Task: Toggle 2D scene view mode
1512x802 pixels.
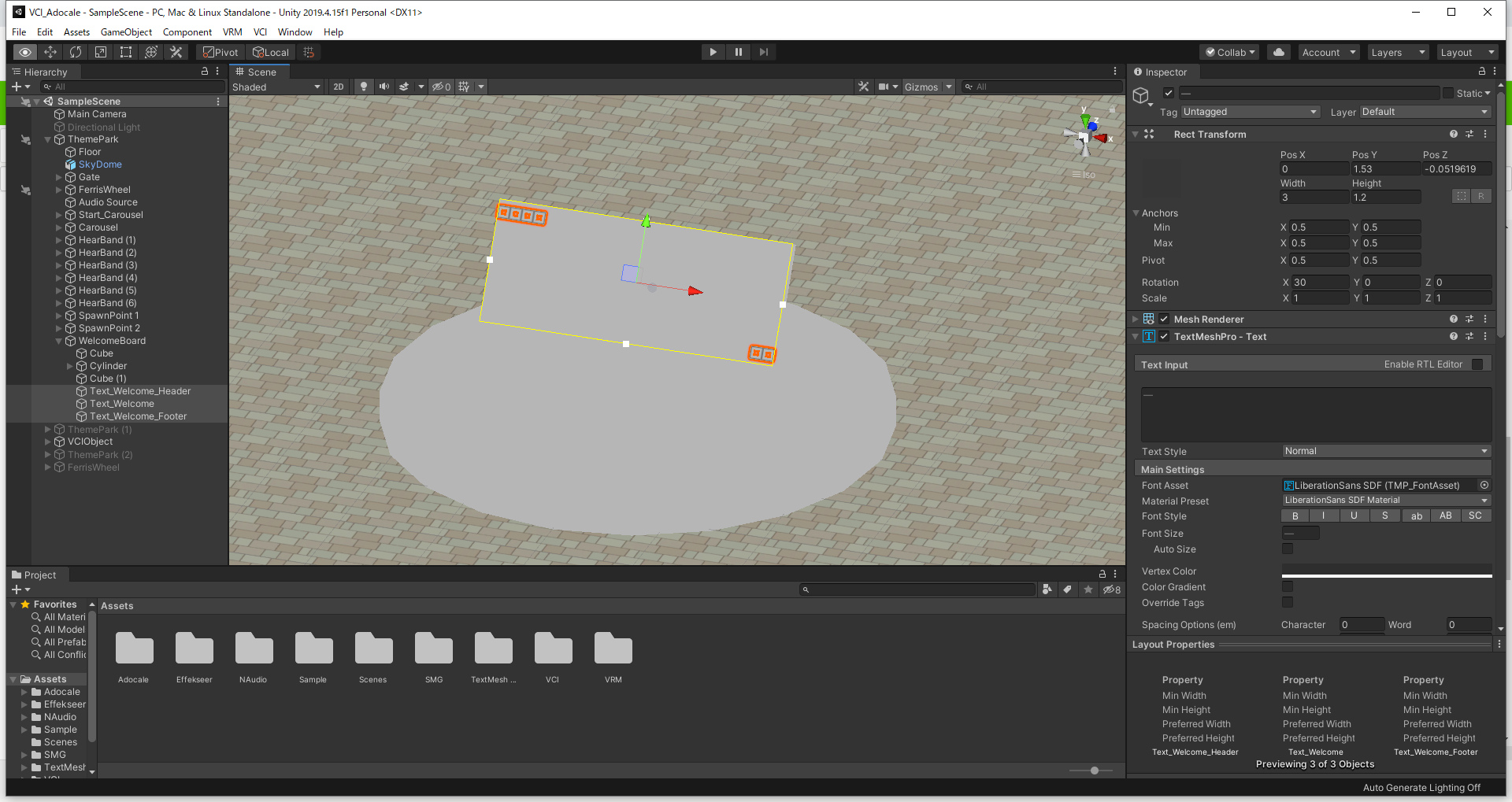Action: pos(339,87)
